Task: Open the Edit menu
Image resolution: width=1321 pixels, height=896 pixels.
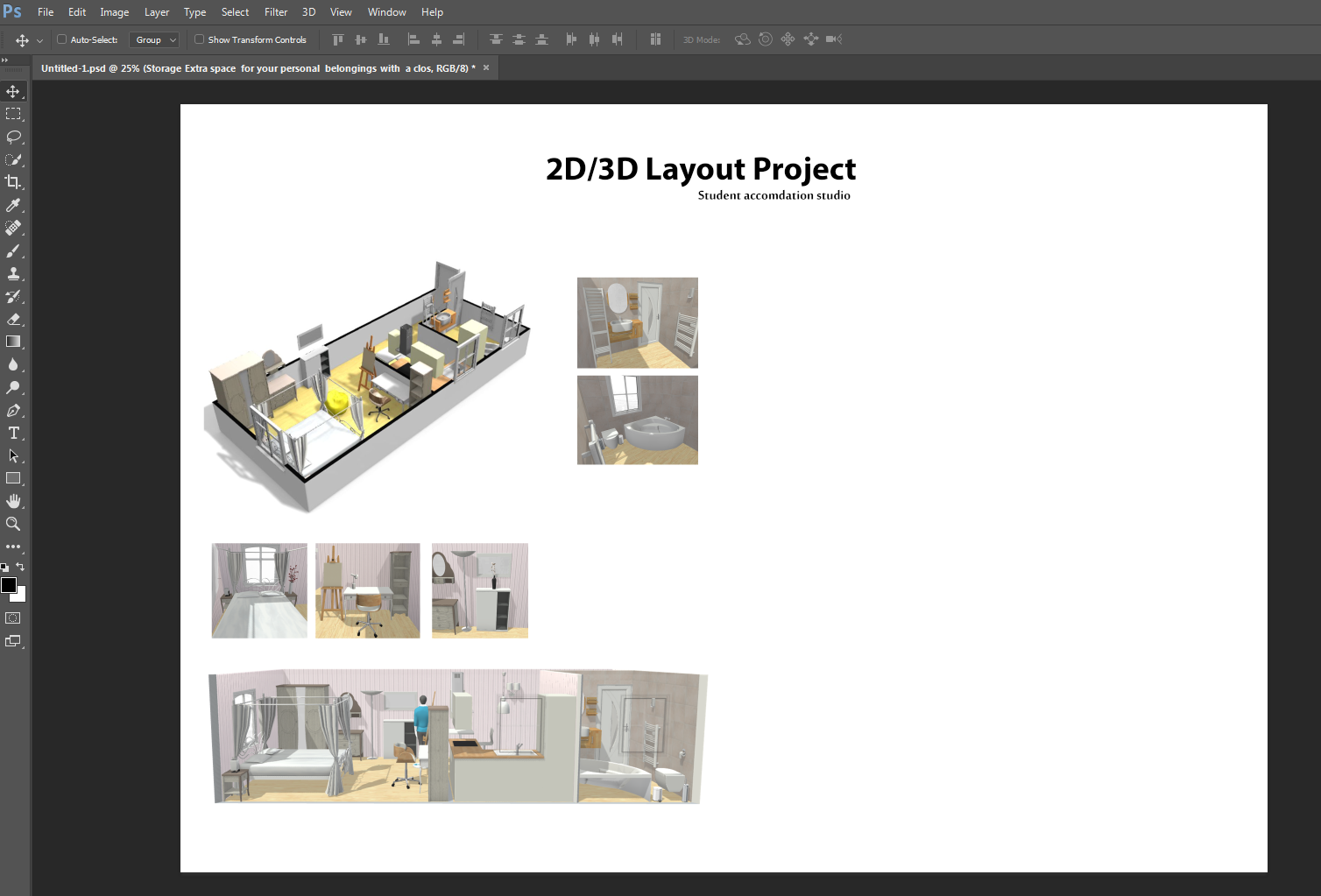Action: click(77, 12)
